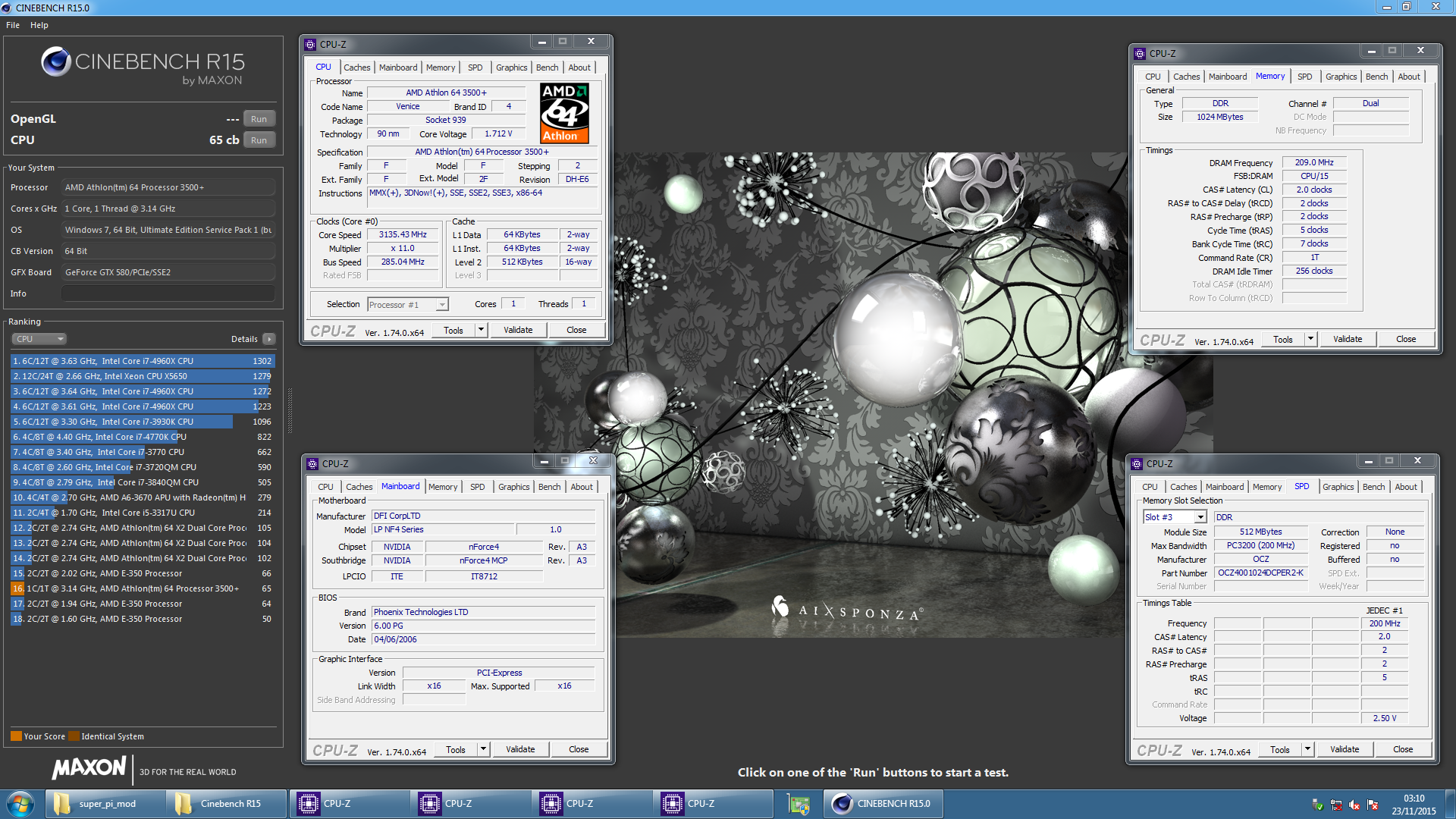Run the CPU benchmark
This screenshot has height=819, width=1456.
click(x=259, y=140)
